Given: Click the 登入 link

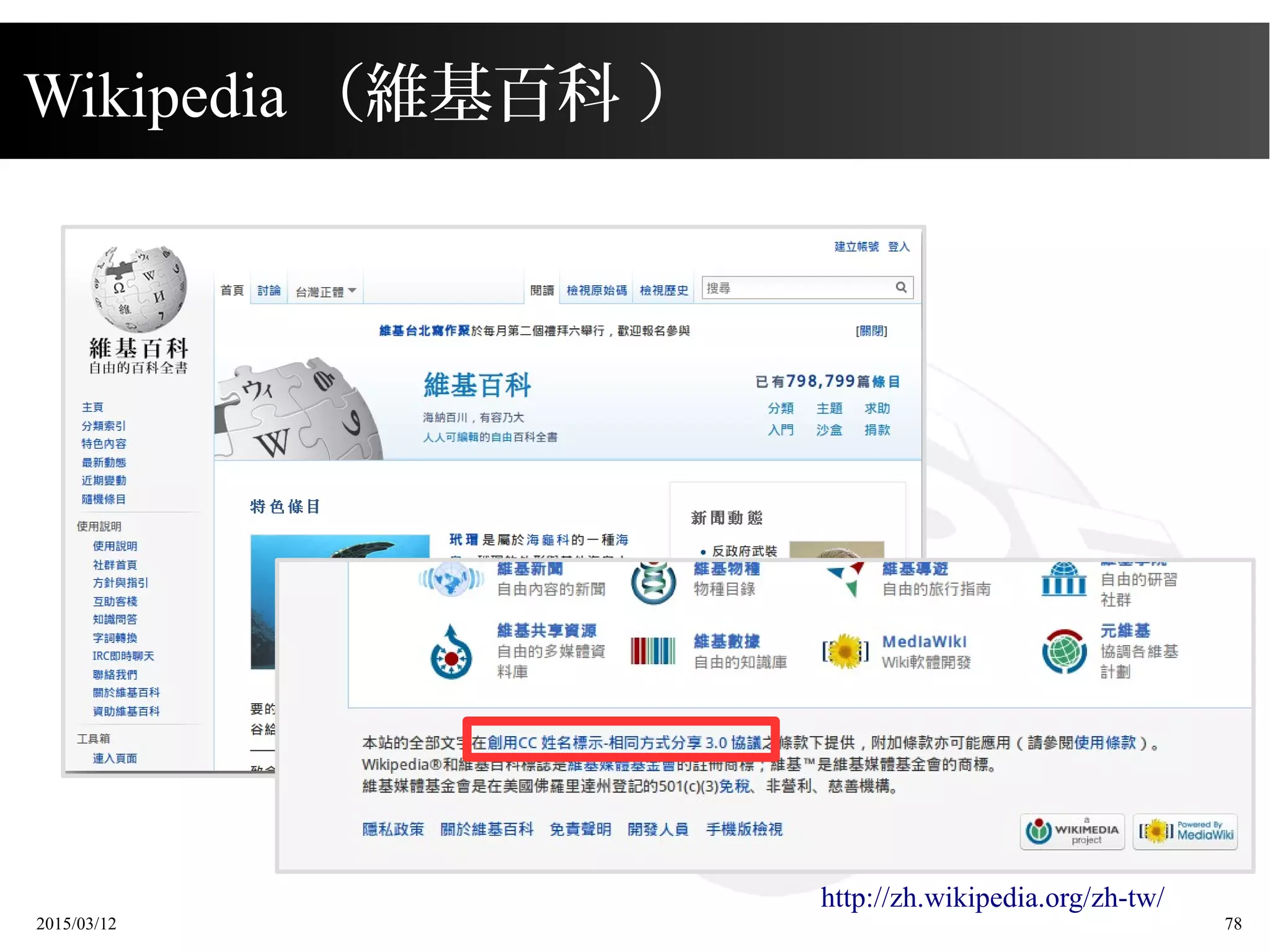Looking at the screenshot, I should click(x=899, y=247).
